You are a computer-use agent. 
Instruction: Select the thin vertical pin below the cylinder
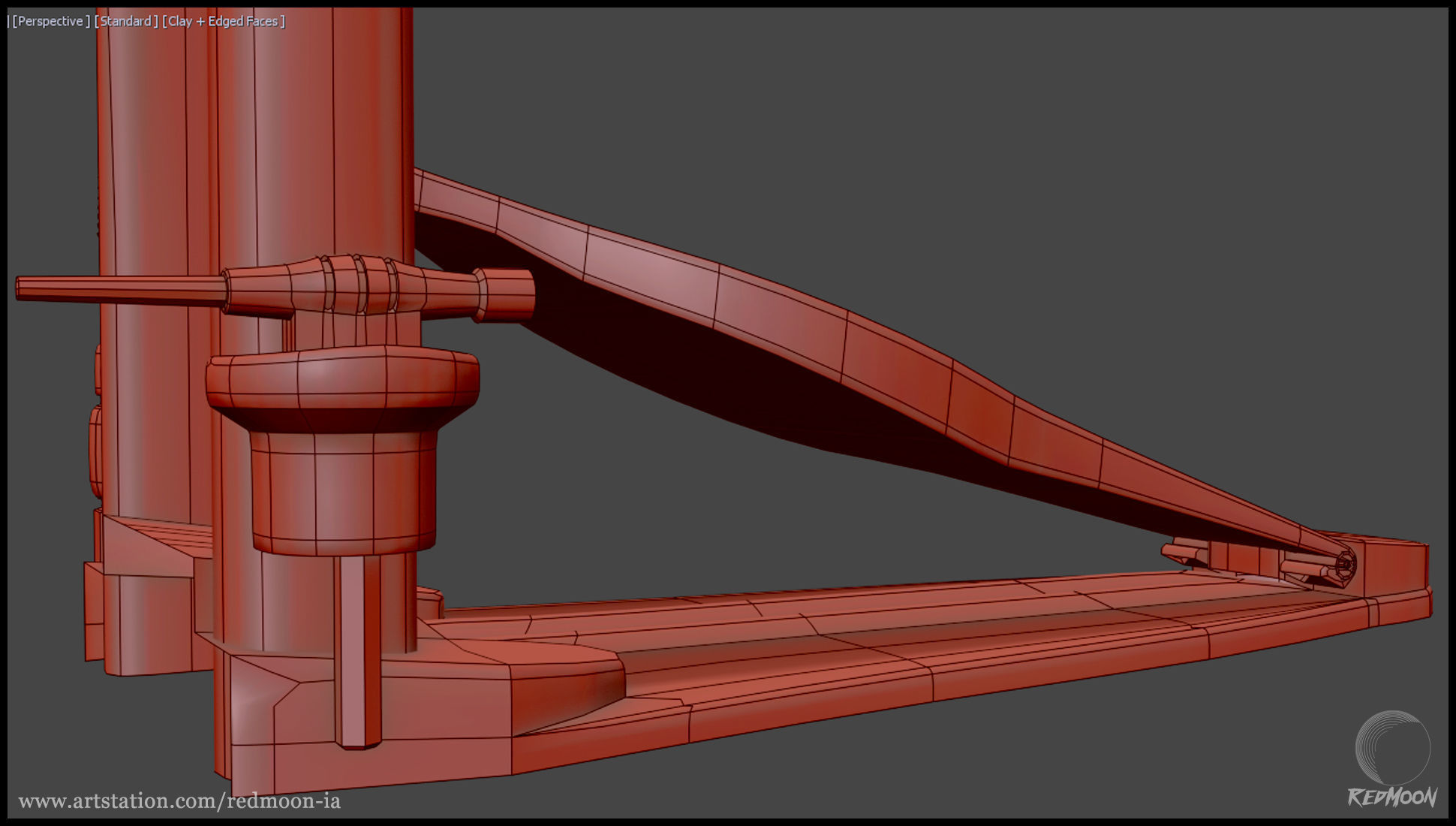tap(358, 653)
